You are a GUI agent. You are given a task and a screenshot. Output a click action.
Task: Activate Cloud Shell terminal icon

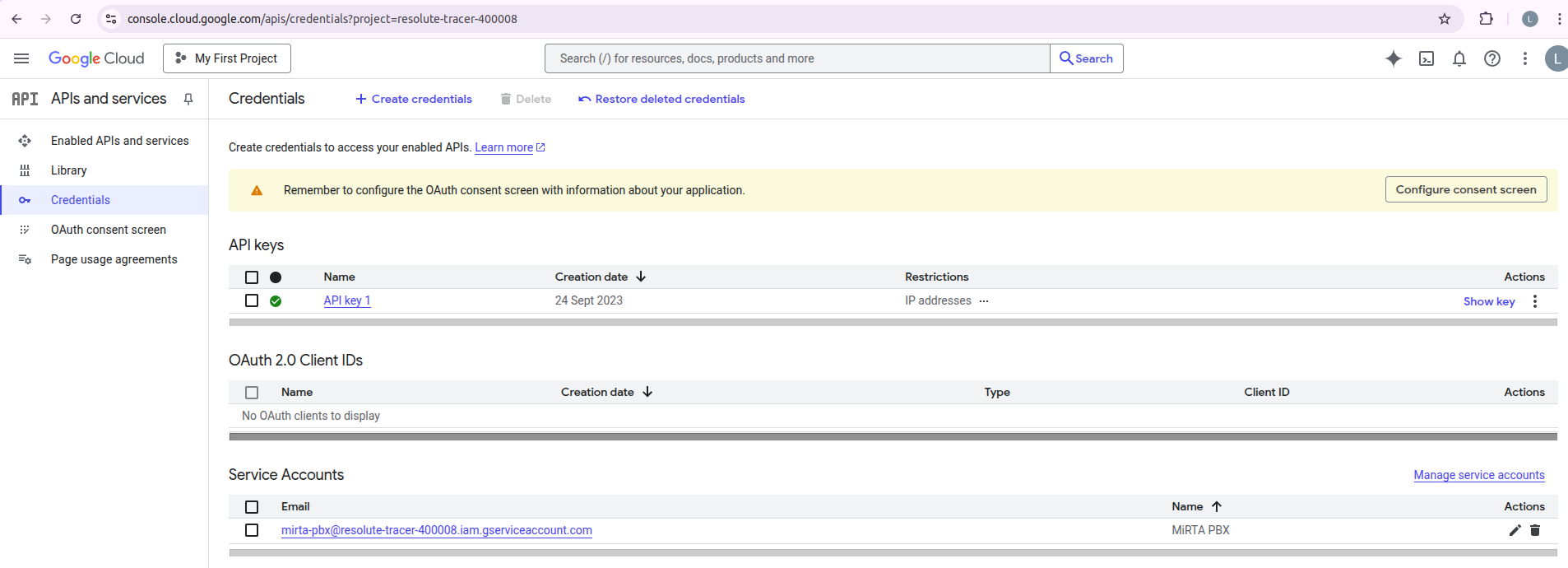[1427, 58]
